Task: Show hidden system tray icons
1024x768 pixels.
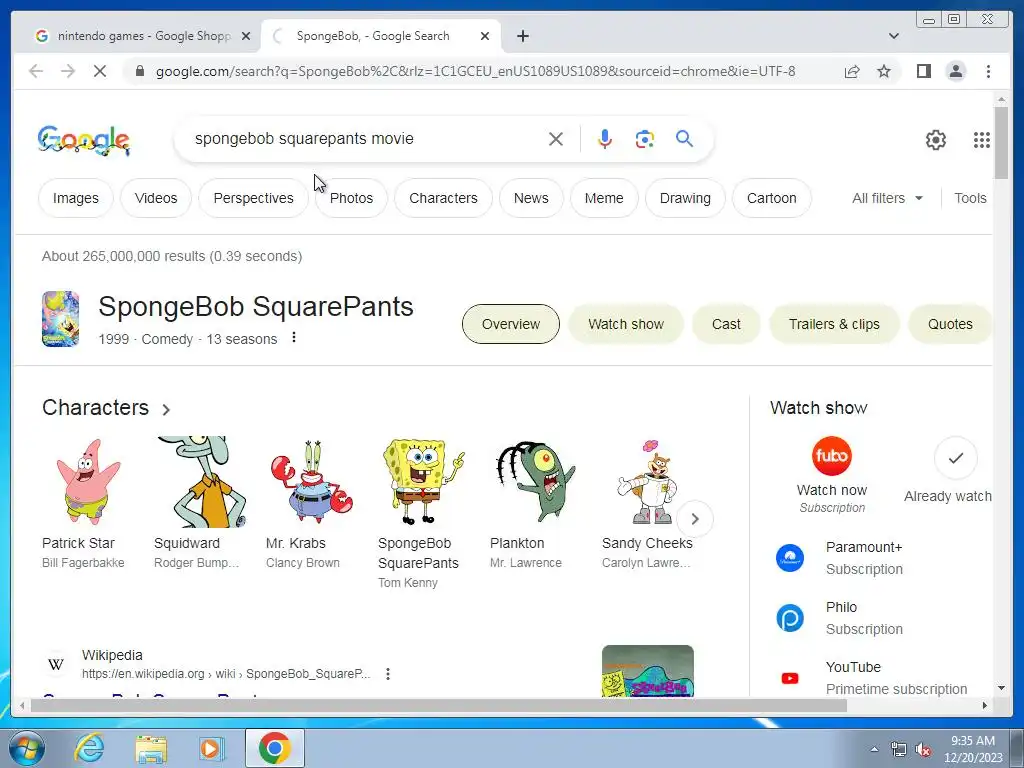Action: tap(874, 749)
